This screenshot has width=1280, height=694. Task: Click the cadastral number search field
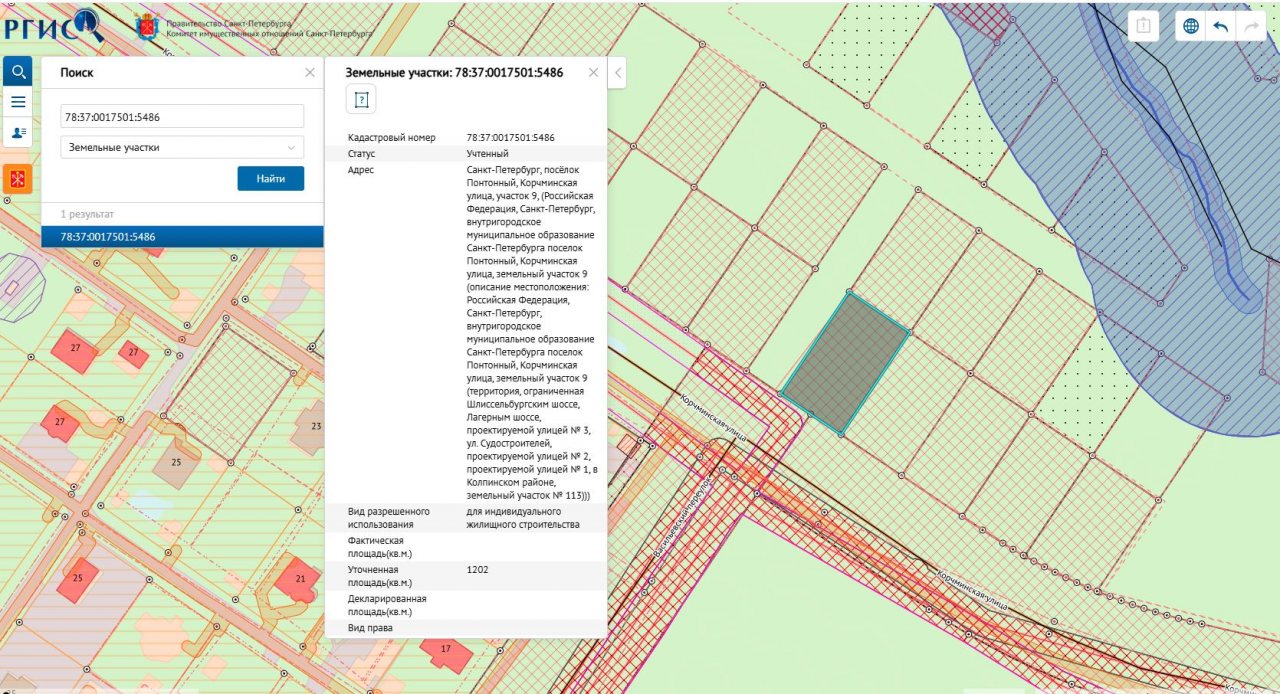pyautogui.click(x=182, y=117)
